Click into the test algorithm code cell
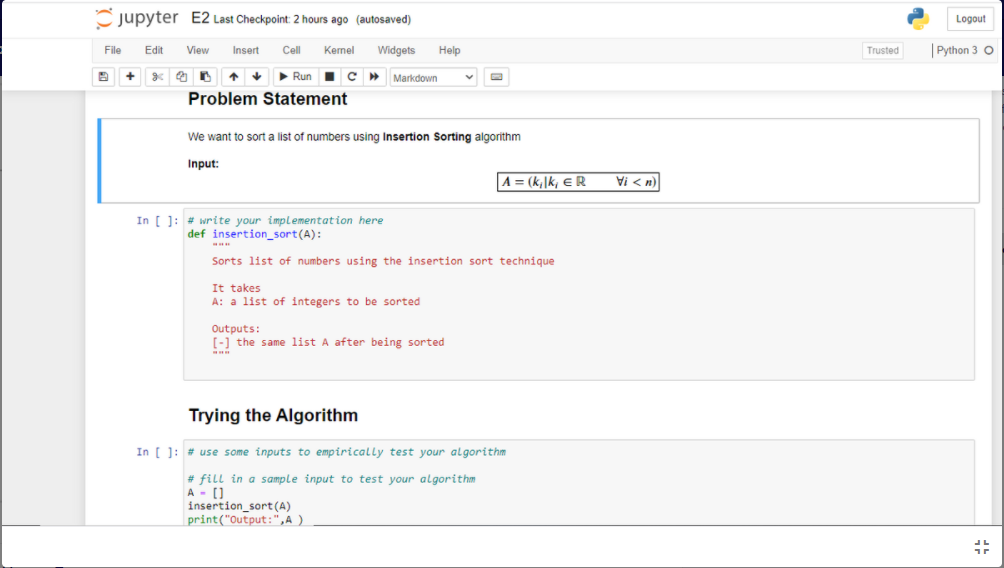The width and height of the screenshot is (1004, 568). tap(579, 484)
